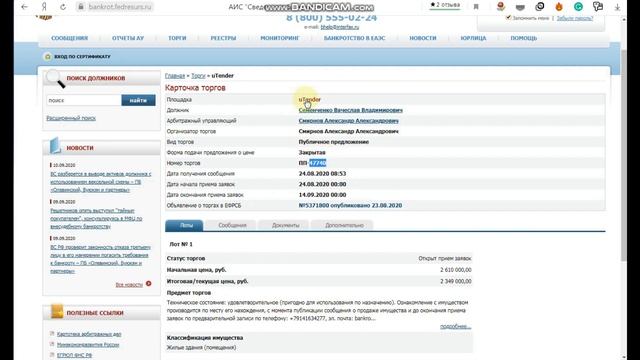Open the ТОРГИ menu
The width and height of the screenshot is (640, 360).
click(177, 38)
